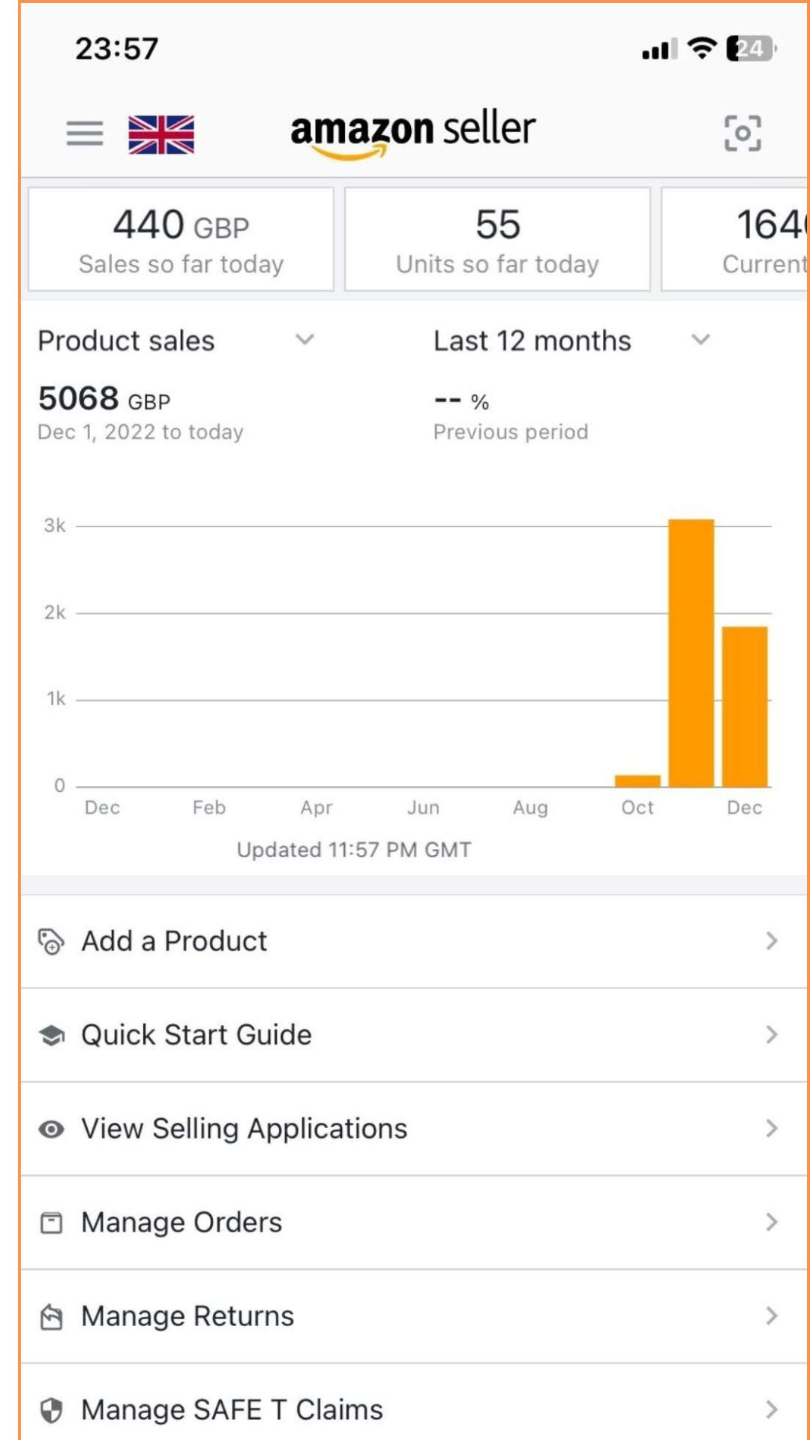Tap the amazon seller logo
Screen dimensions: 810x1440
(413, 133)
